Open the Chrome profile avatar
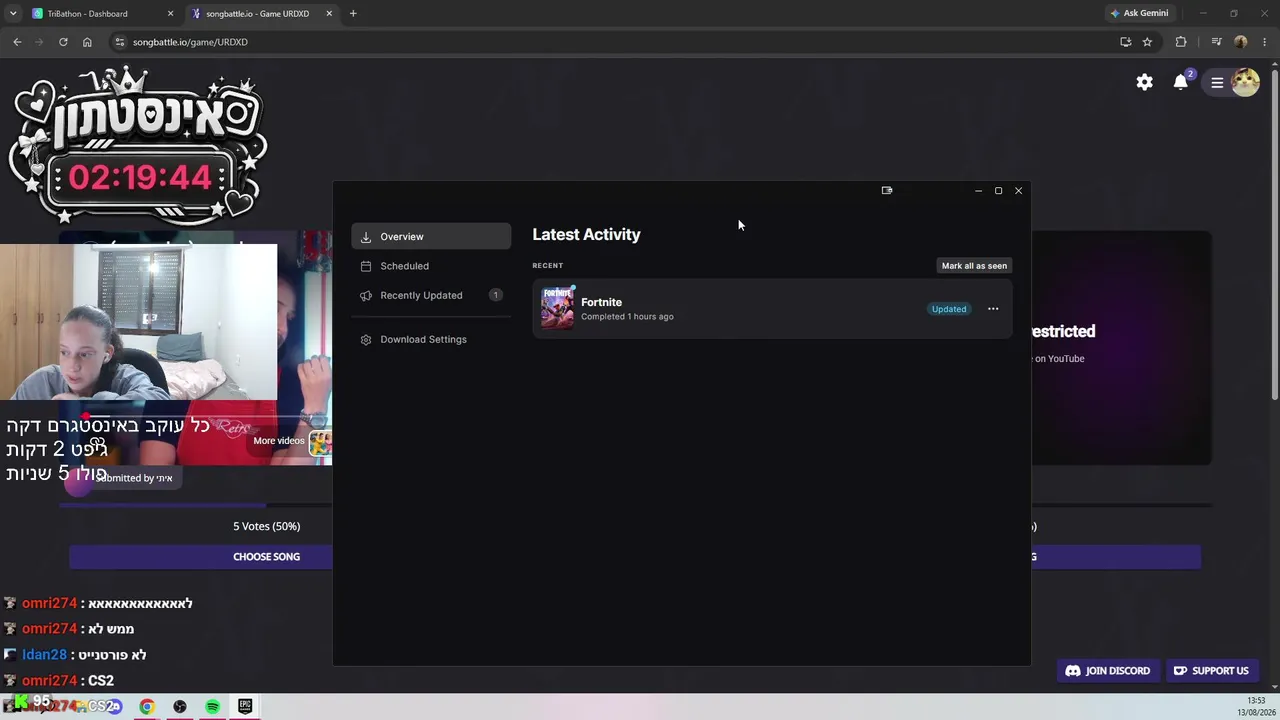The width and height of the screenshot is (1280, 720). [1241, 42]
